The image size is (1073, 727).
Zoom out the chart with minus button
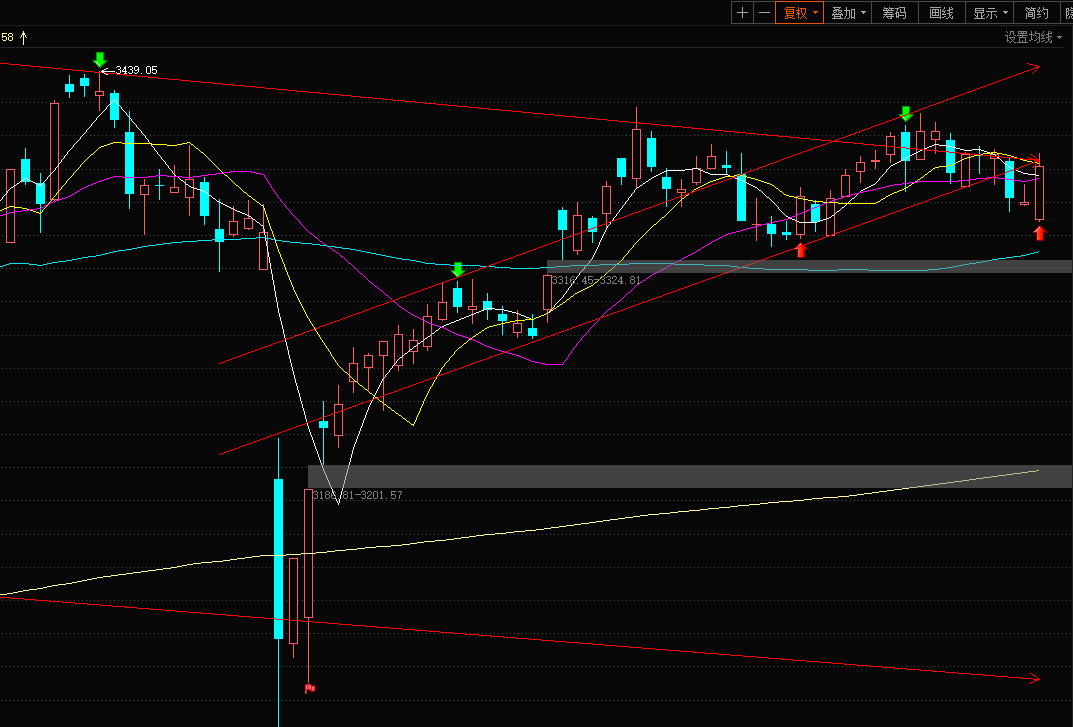764,13
